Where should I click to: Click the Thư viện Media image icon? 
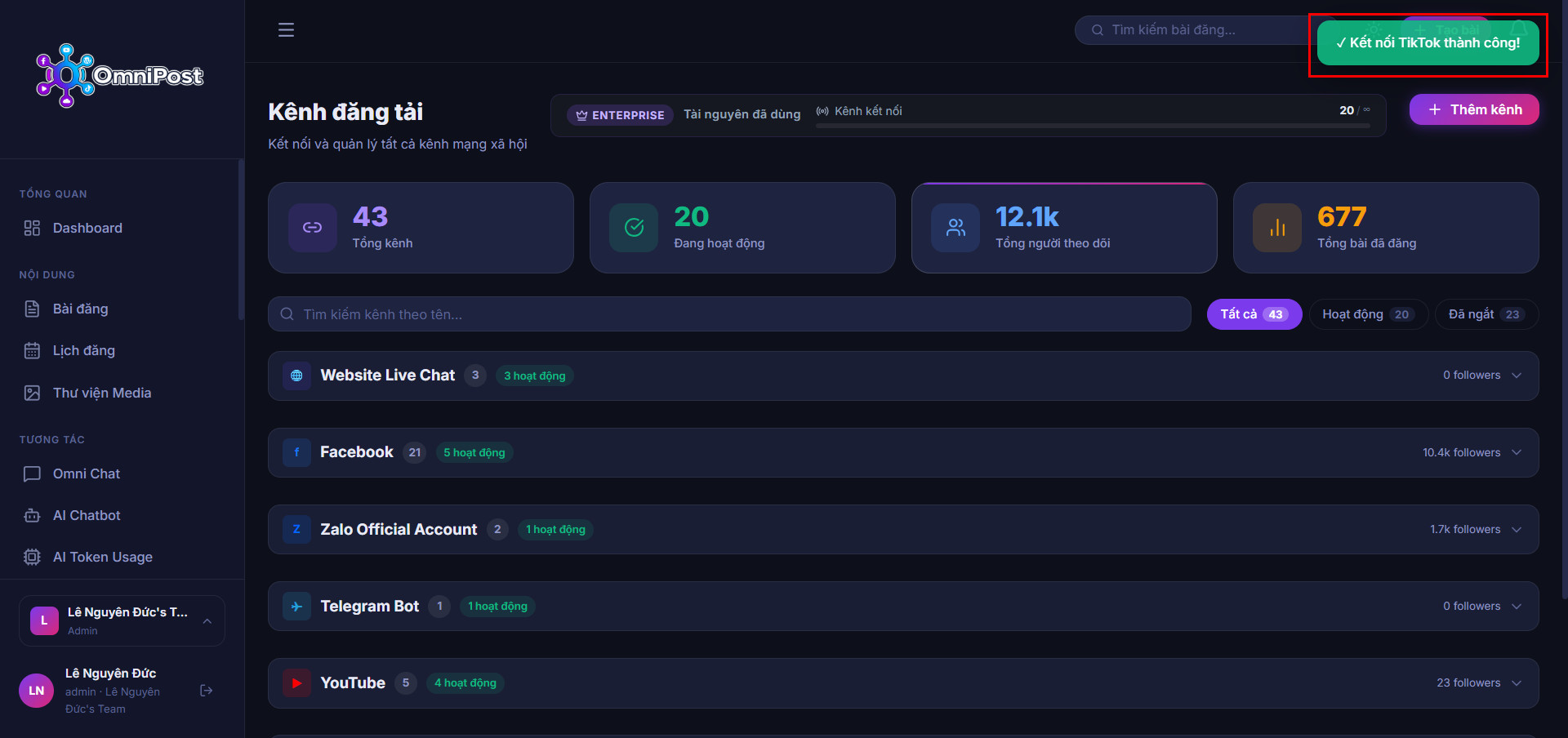tap(32, 393)
